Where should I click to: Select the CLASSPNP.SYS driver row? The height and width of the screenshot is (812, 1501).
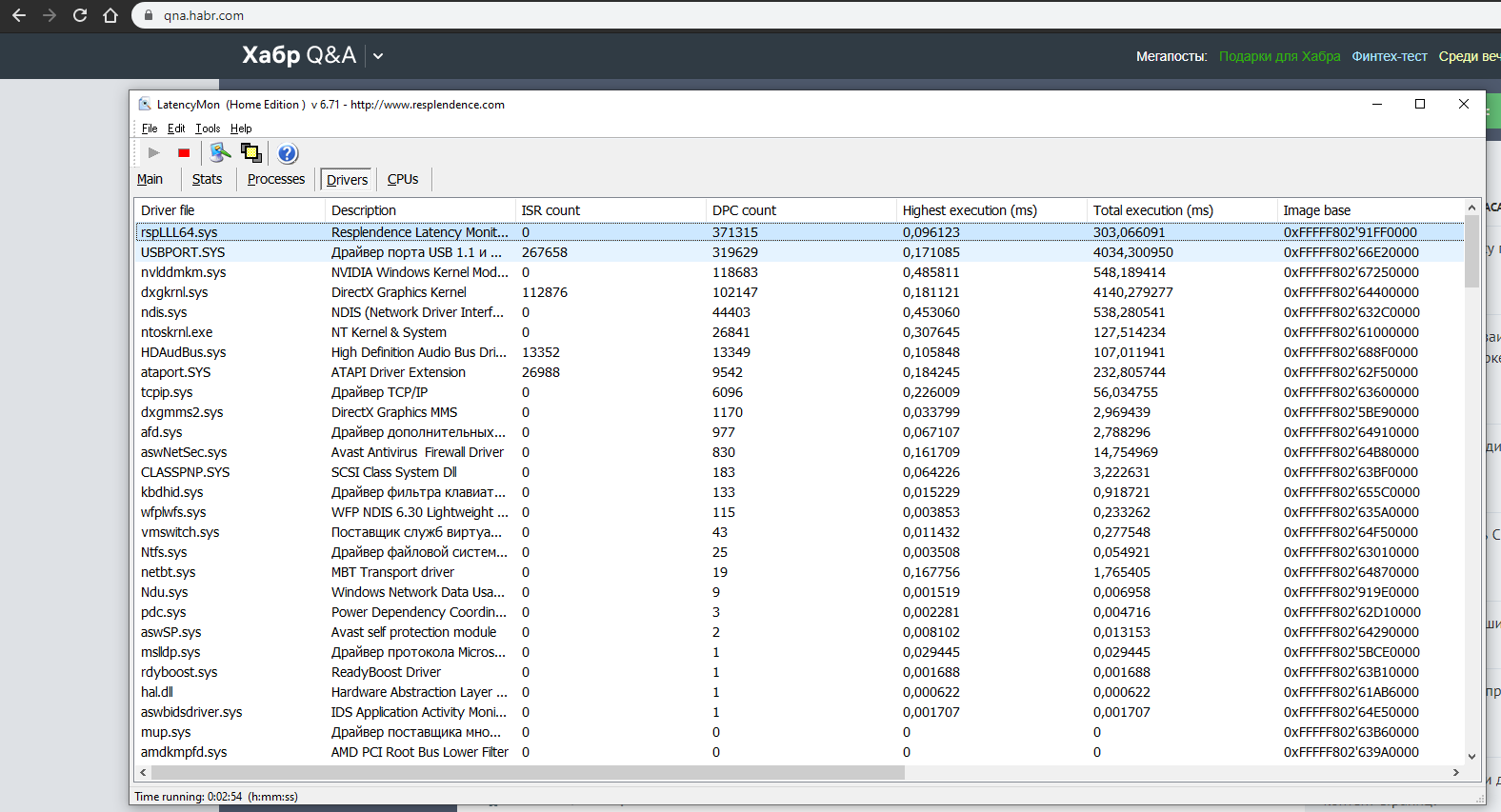pyautogui.click(x=800, y=472)
